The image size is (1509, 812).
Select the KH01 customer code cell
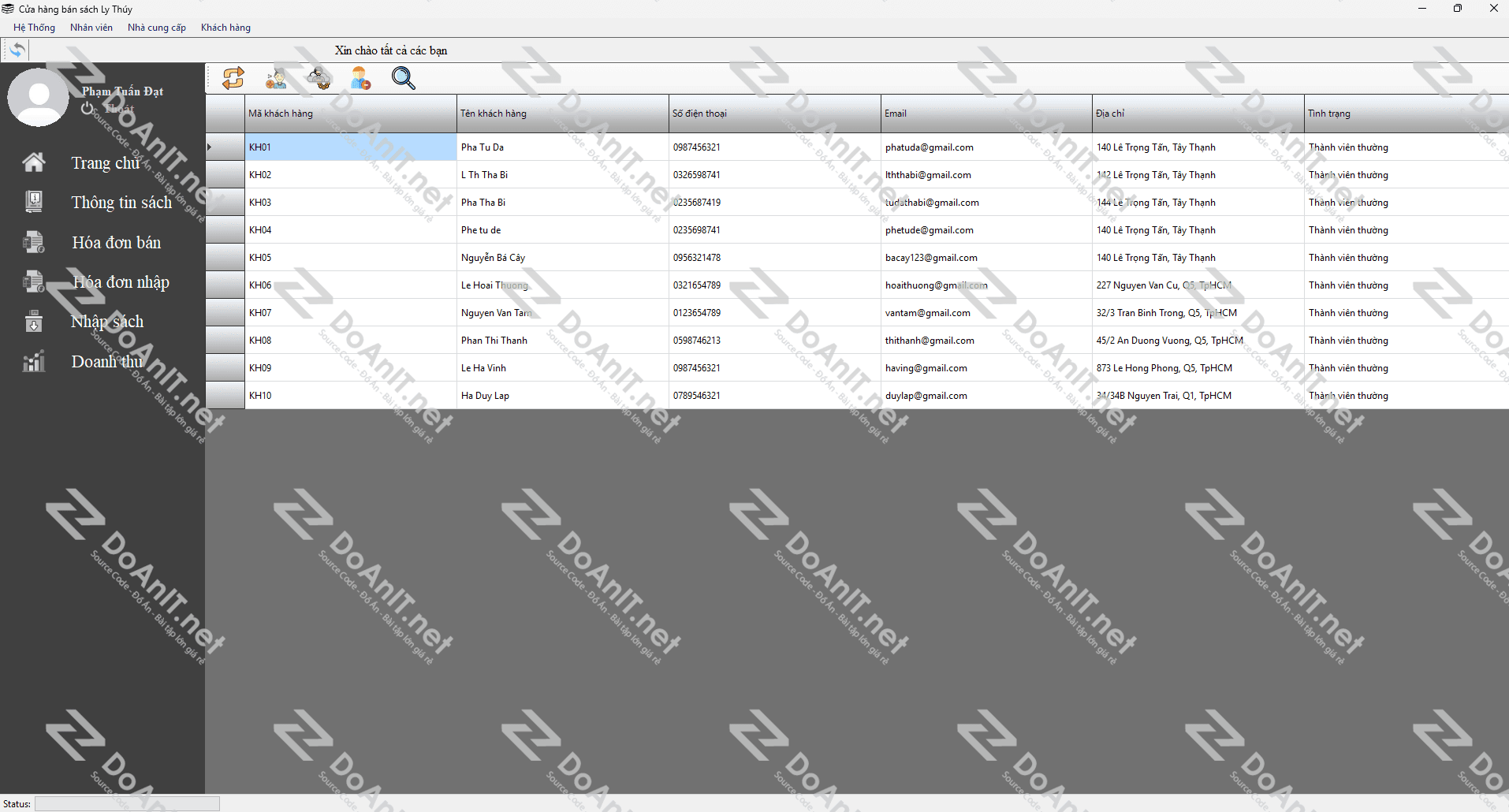coord(350,147)
